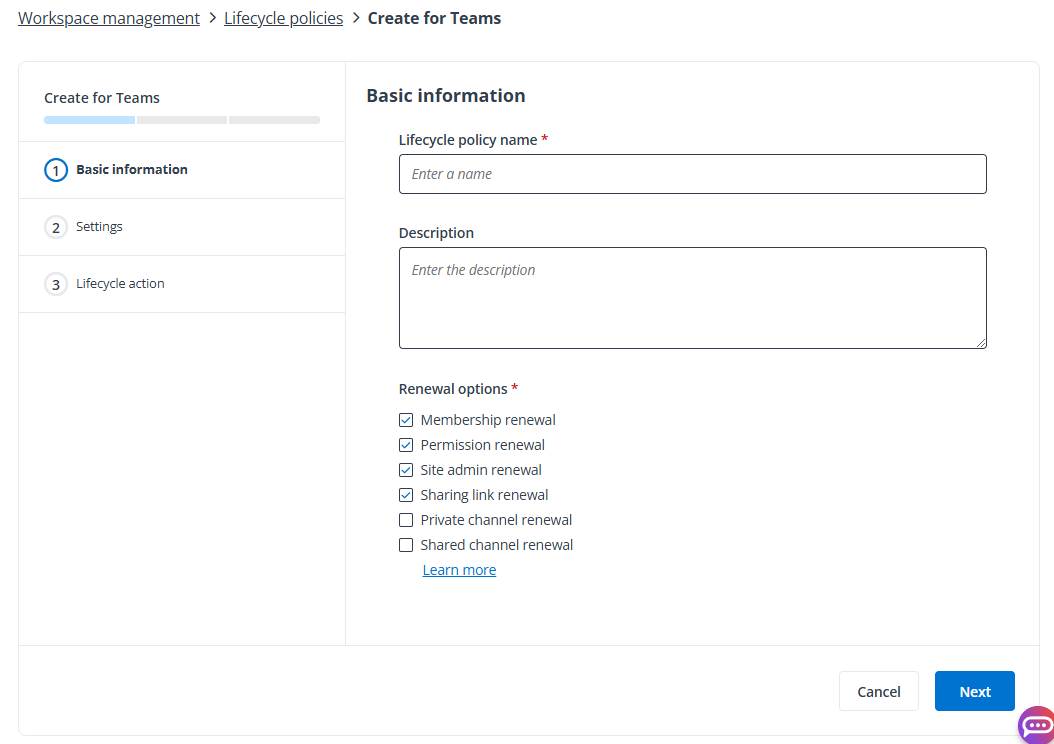Select Lifecycle action step

pos(120,284)
